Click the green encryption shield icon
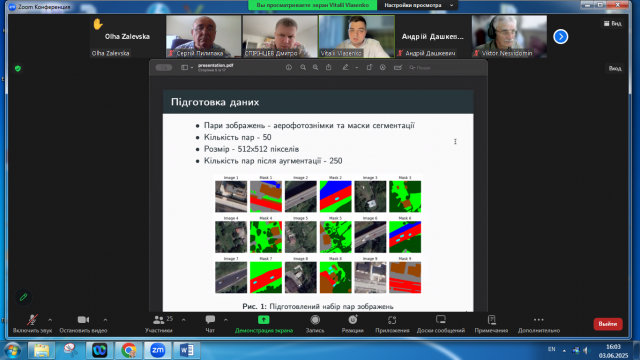The height and width of the screenshot is (360, 640). [x=18, y=69]
